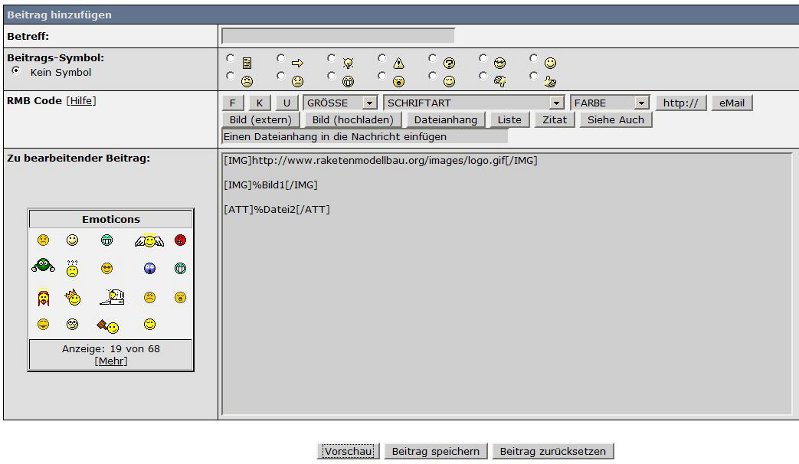Click the Zitat quote button

pyautogui.click(x=554, y=120)
